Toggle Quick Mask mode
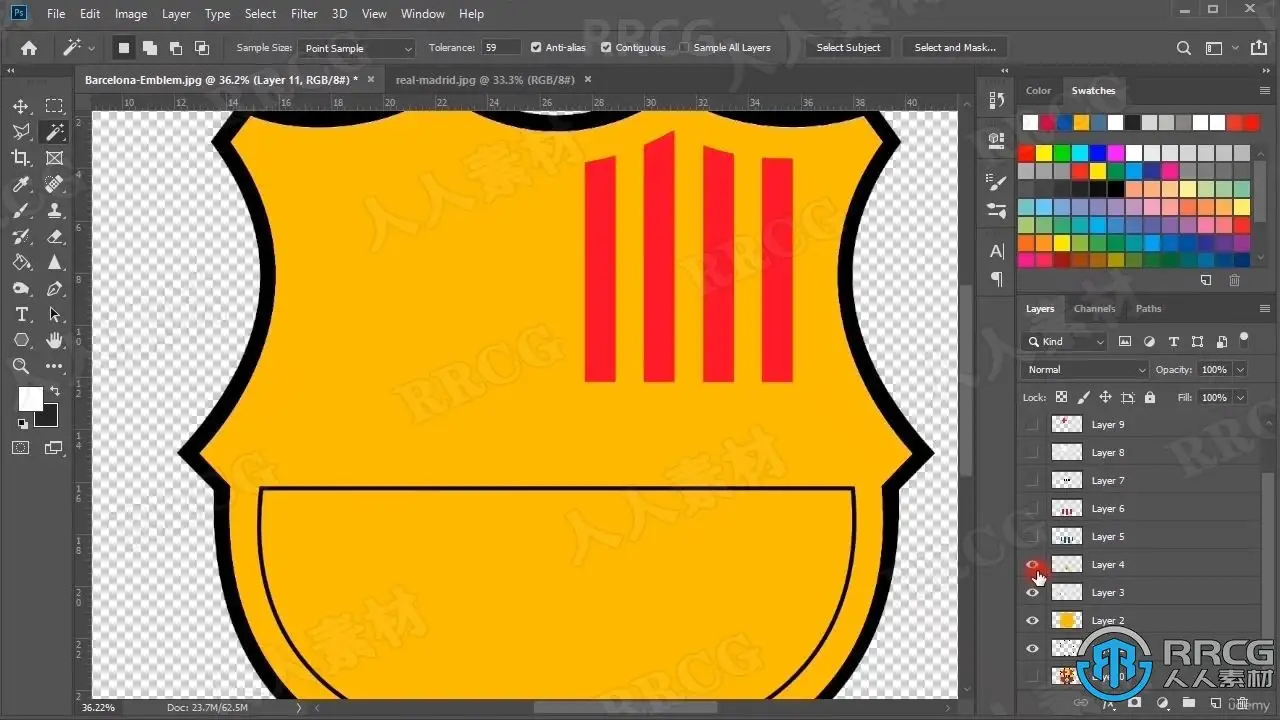1280x720 pixels. (21, 448)
